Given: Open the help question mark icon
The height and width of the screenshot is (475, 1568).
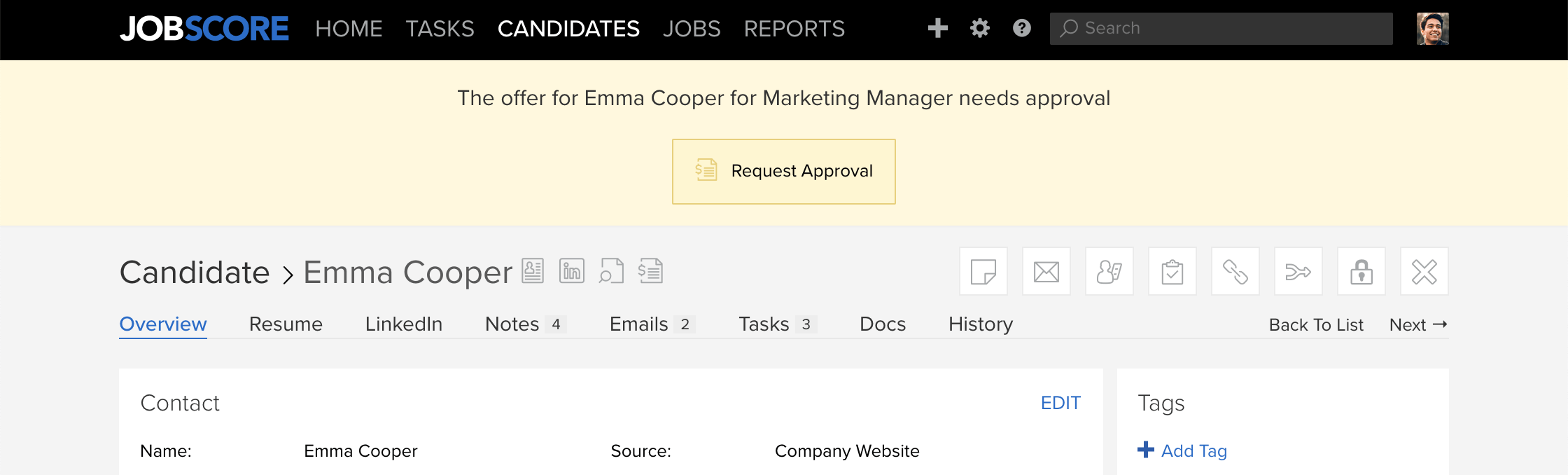Looking at the screenshot, I should click(1021, 28).
